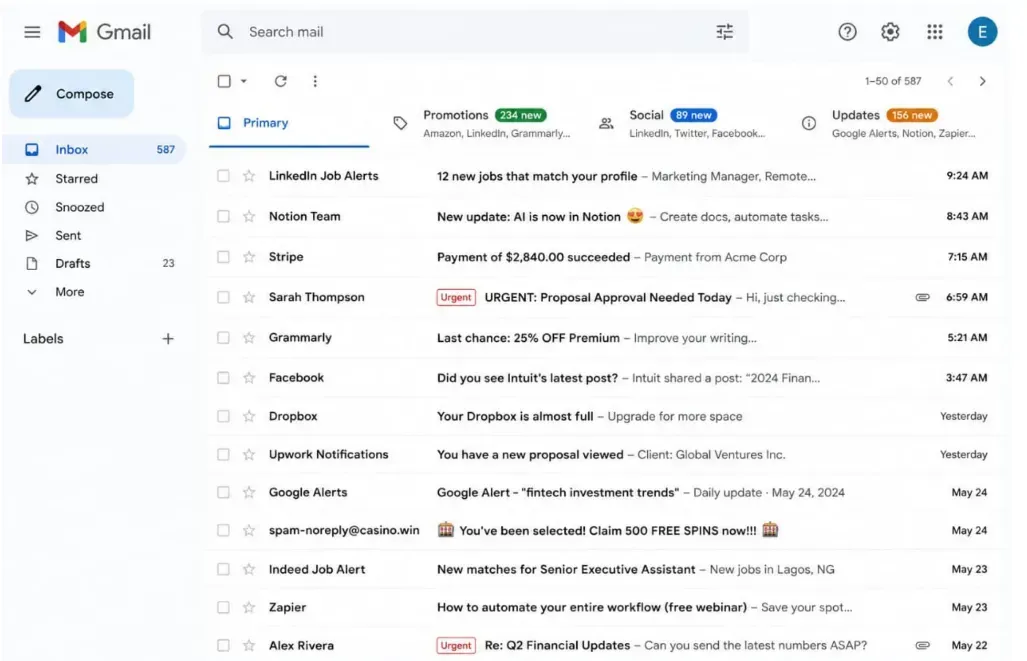Open the Inbox folder

[x=95, y=149]
